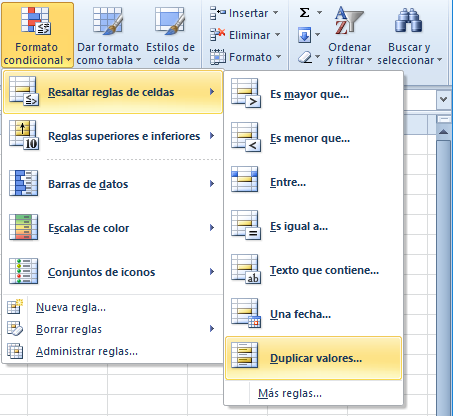Open the Insertar dropdown arrow
The height and width of the screenshot is (416, 453).
276,13
